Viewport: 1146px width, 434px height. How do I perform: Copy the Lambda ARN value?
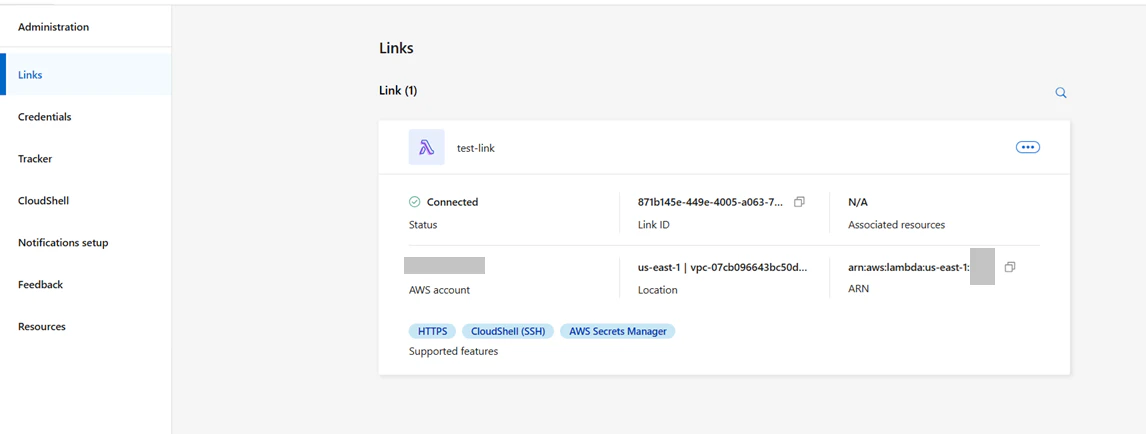1010,267
